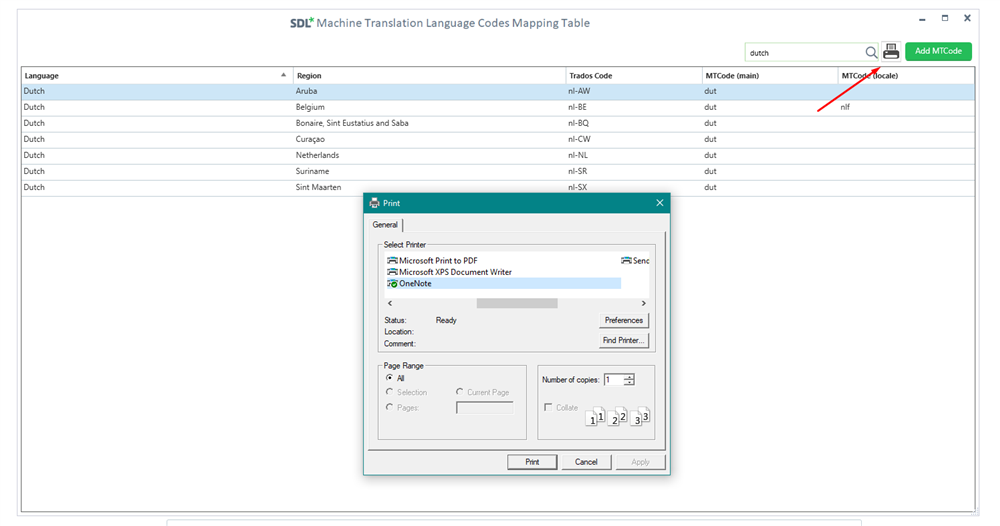Screen dimensions: 1000x526
Task: Select the Aruba region cell
Action: [429, 91]
